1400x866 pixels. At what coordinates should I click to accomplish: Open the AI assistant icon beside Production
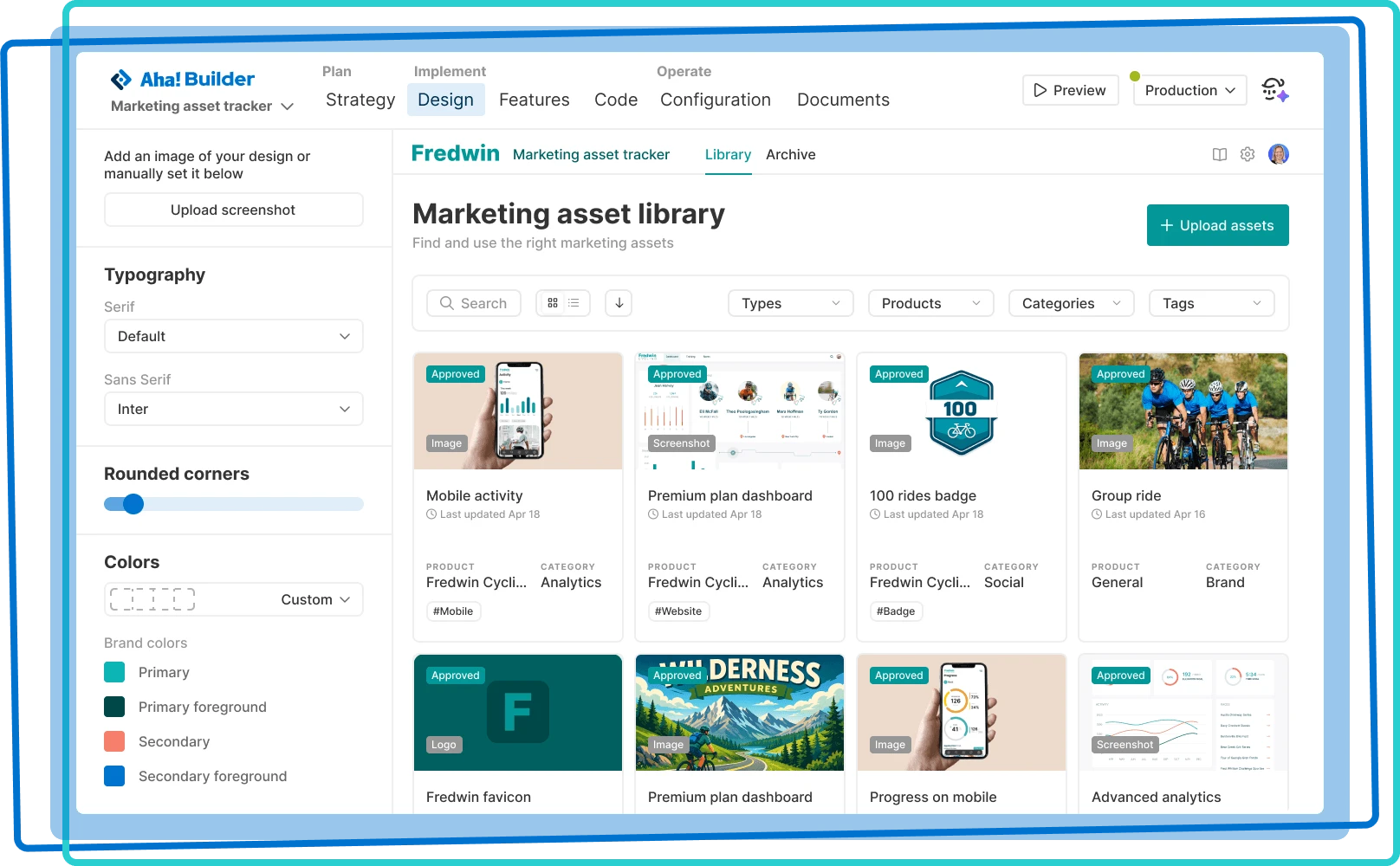1275,90
